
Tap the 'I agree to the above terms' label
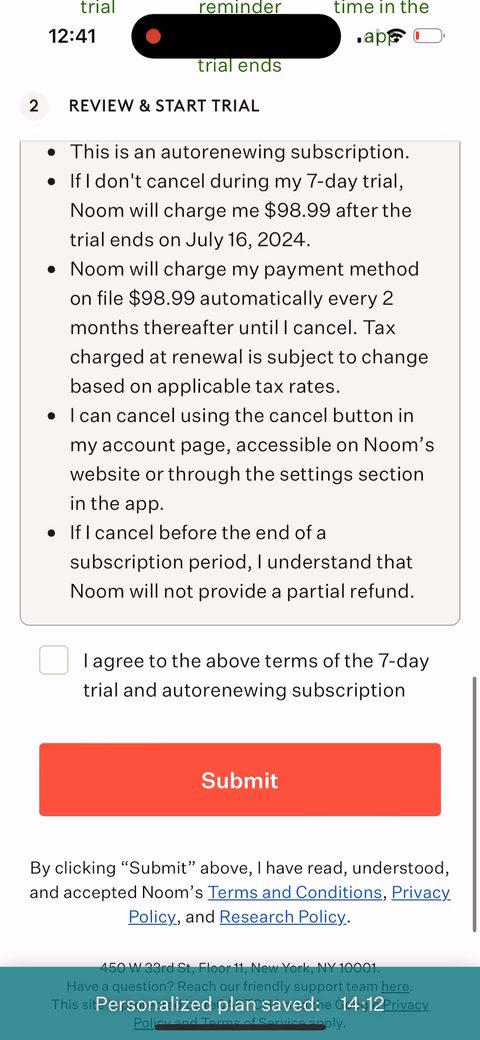[x=256, y=675]
